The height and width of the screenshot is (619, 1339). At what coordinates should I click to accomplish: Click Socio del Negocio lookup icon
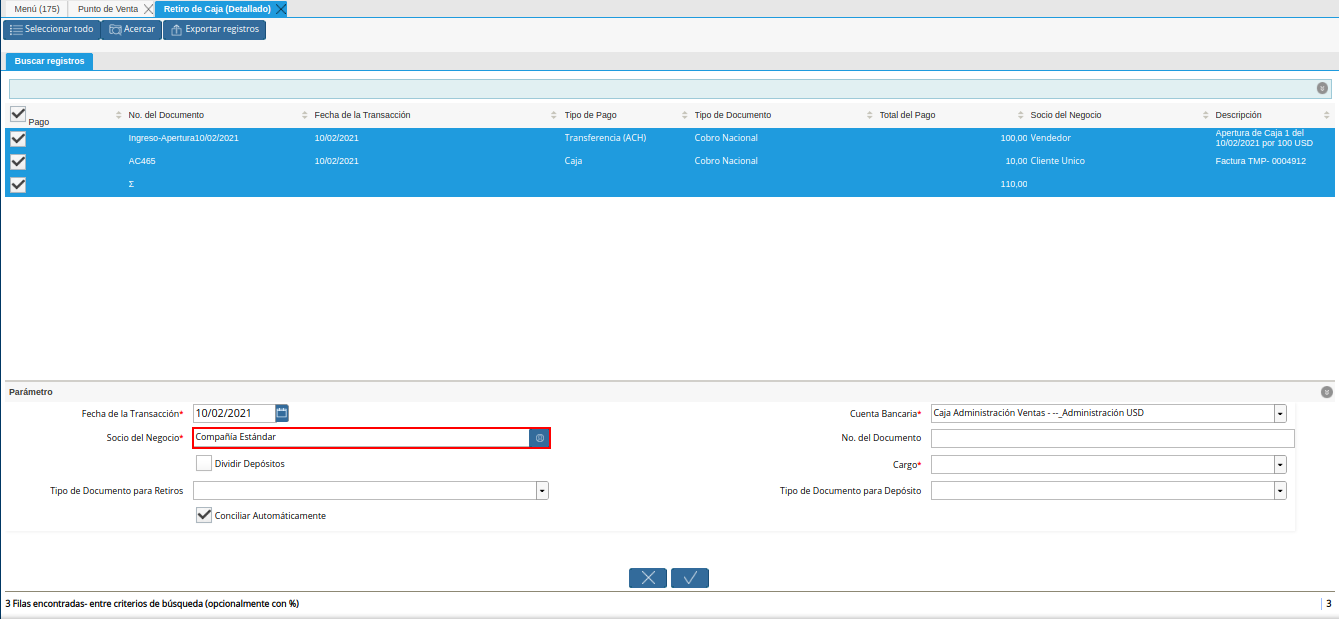tap(539, 438)
